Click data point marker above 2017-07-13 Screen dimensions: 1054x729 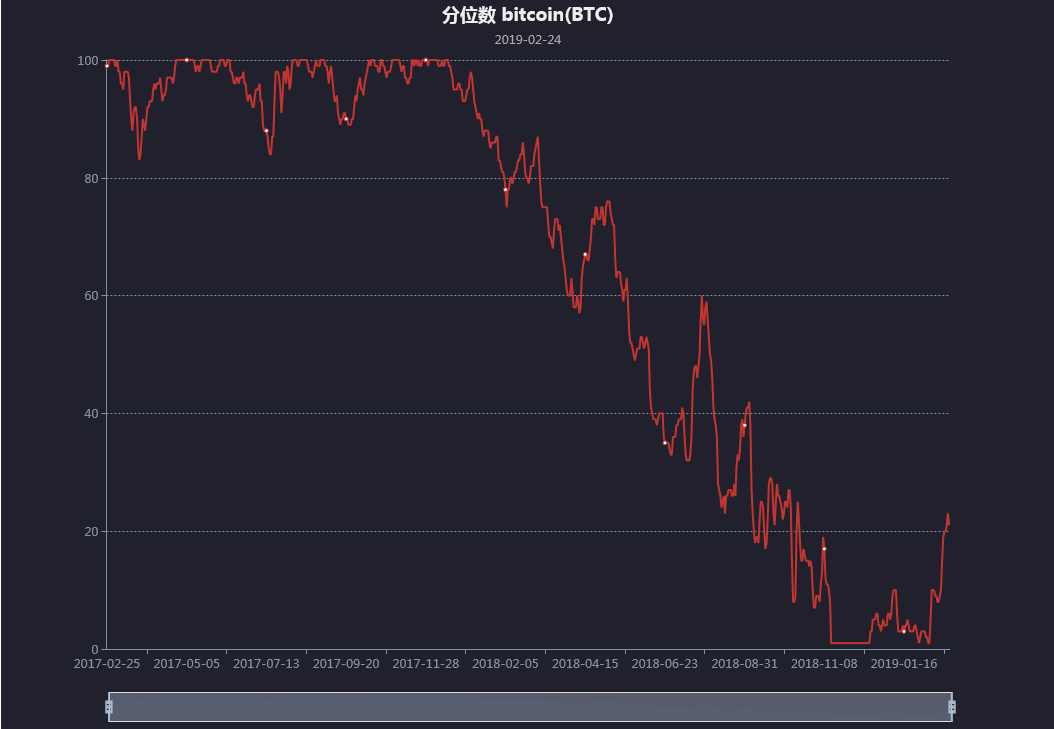point(266,131)
